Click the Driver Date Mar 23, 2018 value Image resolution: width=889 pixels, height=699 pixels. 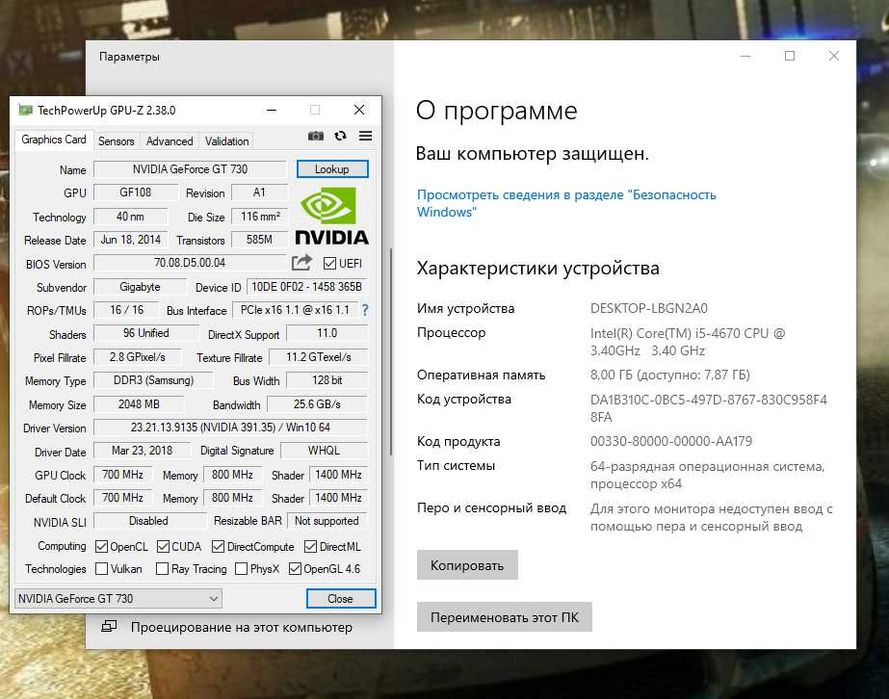(142, 451)
